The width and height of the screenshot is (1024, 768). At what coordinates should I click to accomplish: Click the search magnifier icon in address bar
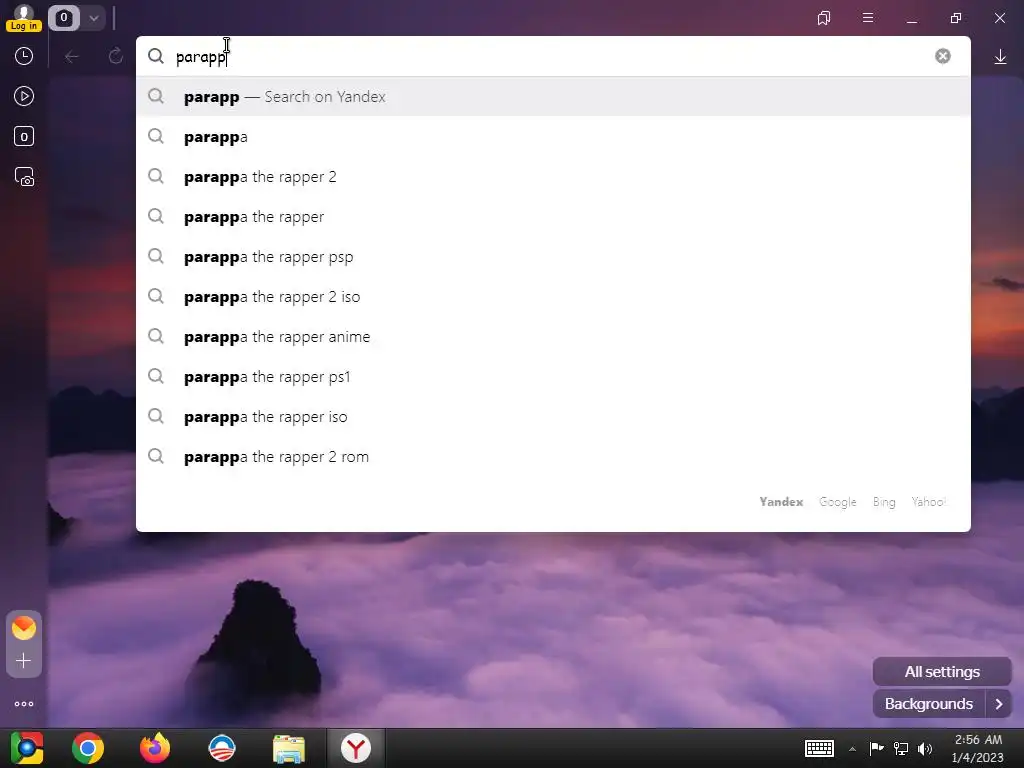click(155, 56)
